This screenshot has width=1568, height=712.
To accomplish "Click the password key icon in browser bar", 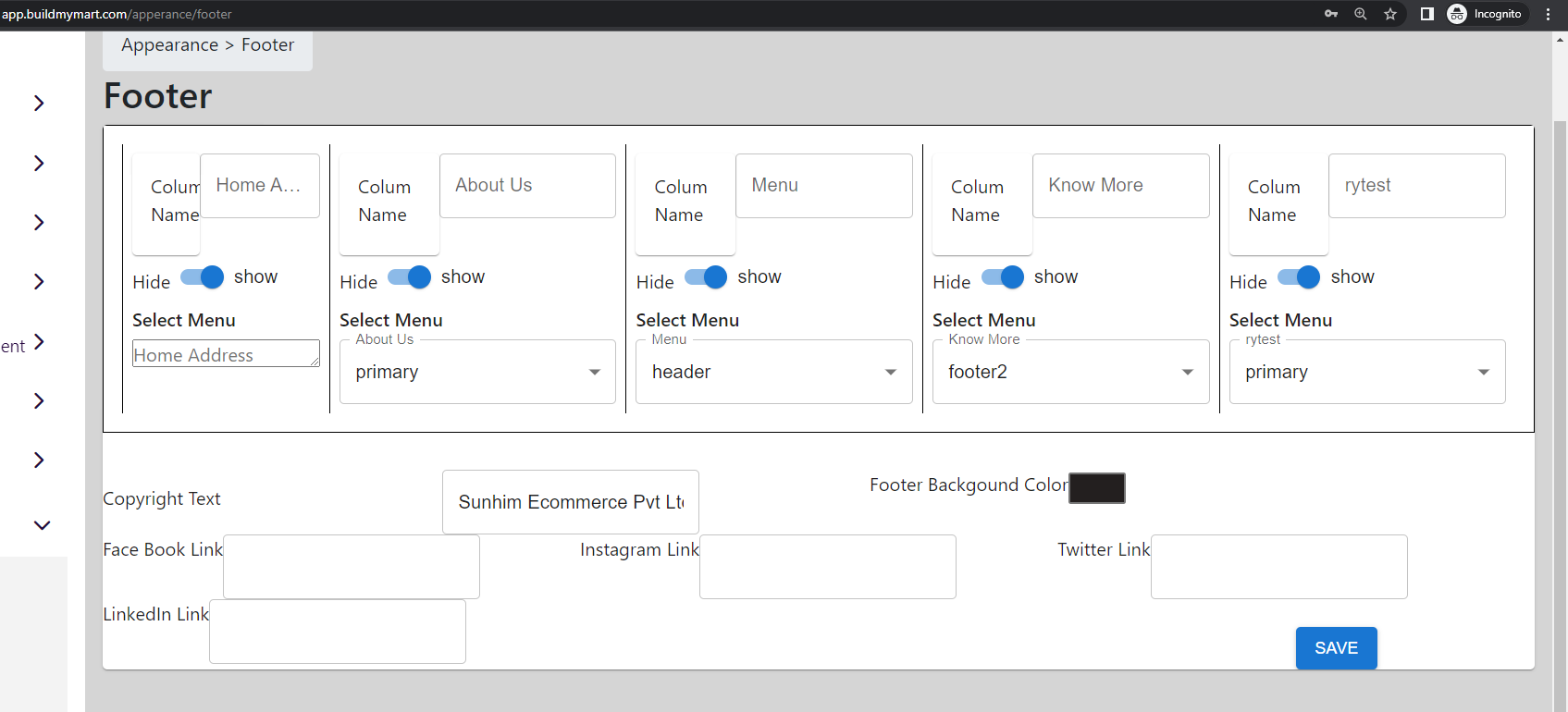I will [x=1331, y=14].
